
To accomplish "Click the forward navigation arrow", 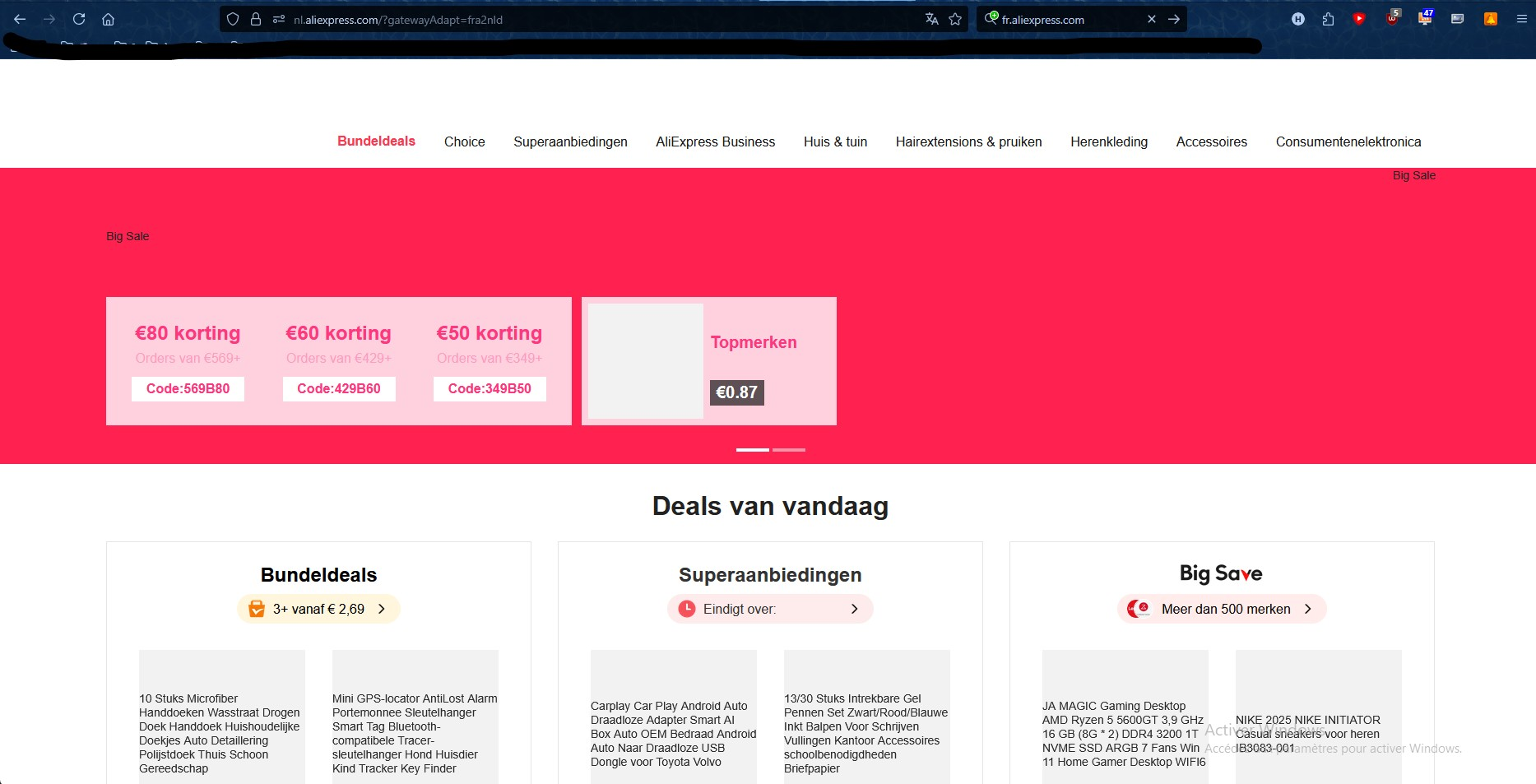I will tap(49, 19).
